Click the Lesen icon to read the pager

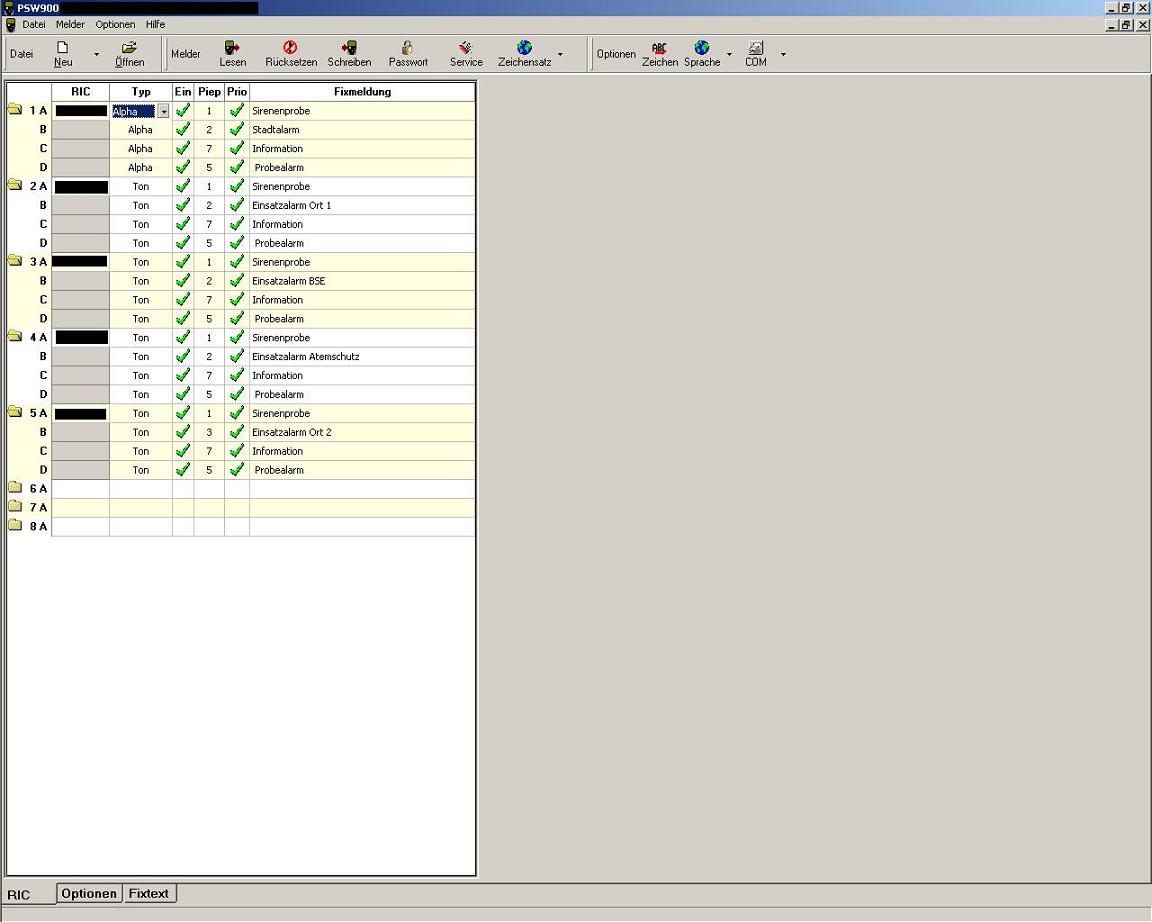coord(232,48)
